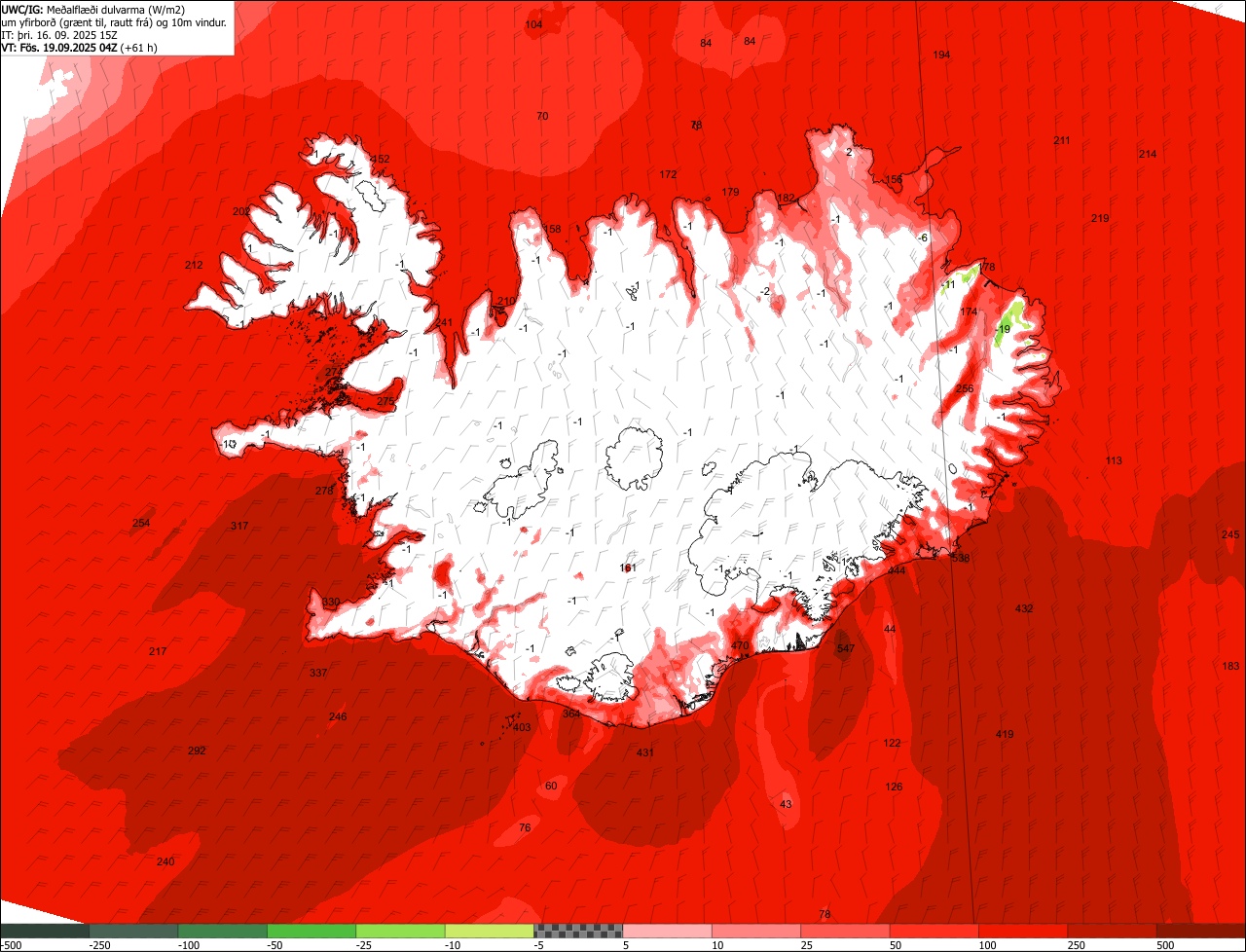The height and width of the screenshot is (952, 1246).
Task: Click the value 241 in the northwest fjord
Action: click(444, 323)
